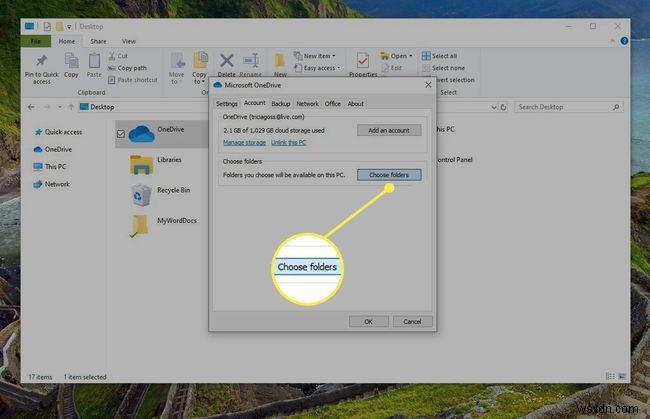The image size is (650, 419).
Task: Open the Manage storage link
Action: 244,143
